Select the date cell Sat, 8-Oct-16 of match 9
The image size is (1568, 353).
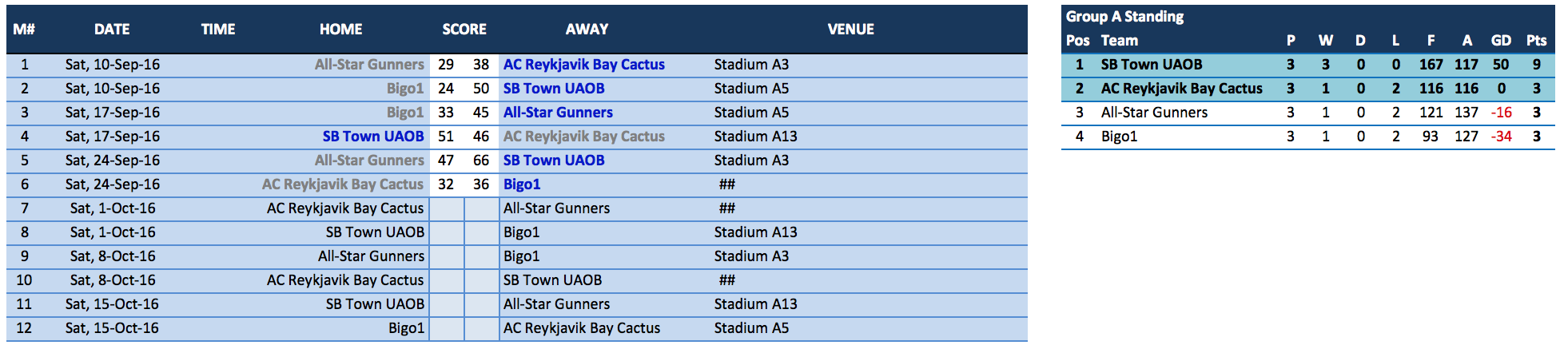[x=113, y=256]
